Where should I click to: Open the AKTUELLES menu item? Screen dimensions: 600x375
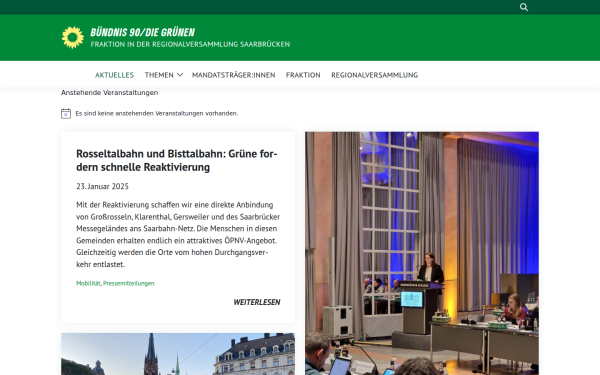tap(114, 75)
